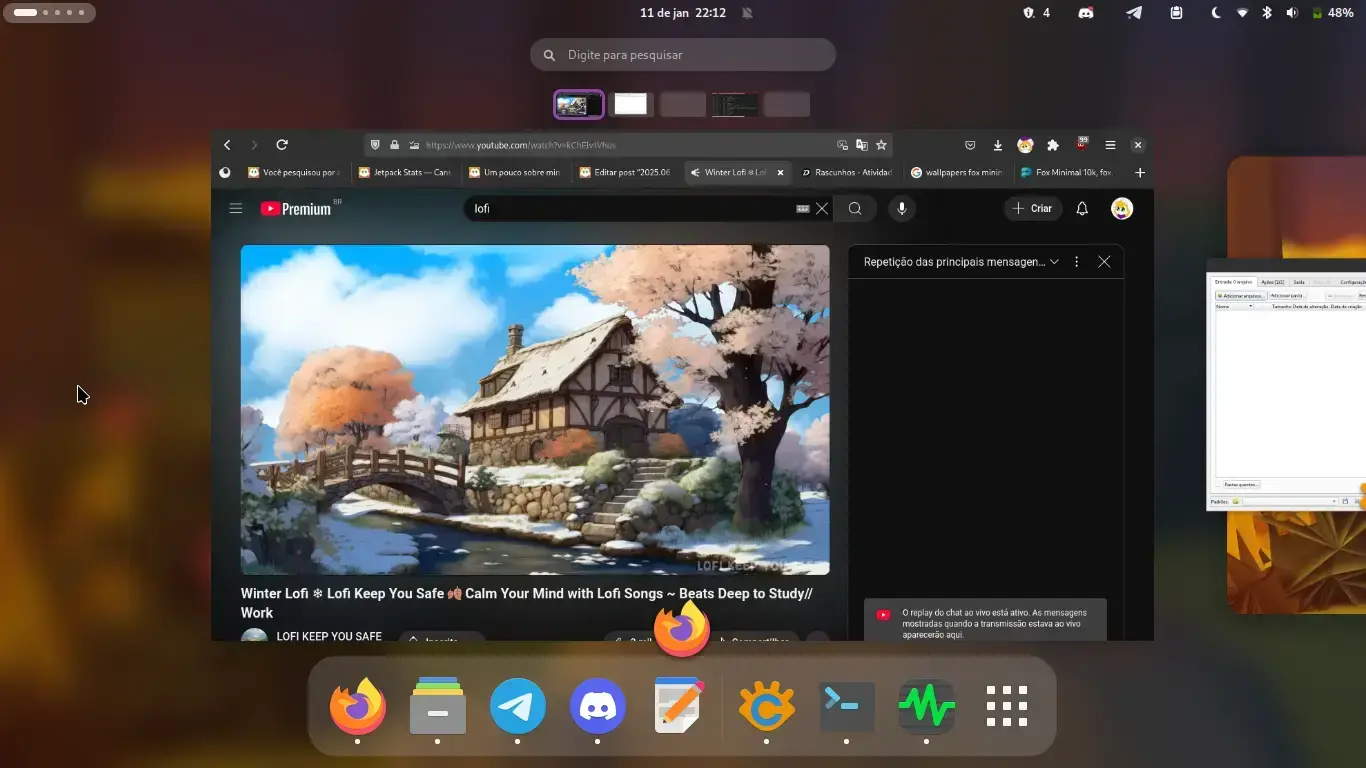The image size is (1366, 768).
Task: Open the Firefox extensions puzzle icon
Action: pos(1053,145)
